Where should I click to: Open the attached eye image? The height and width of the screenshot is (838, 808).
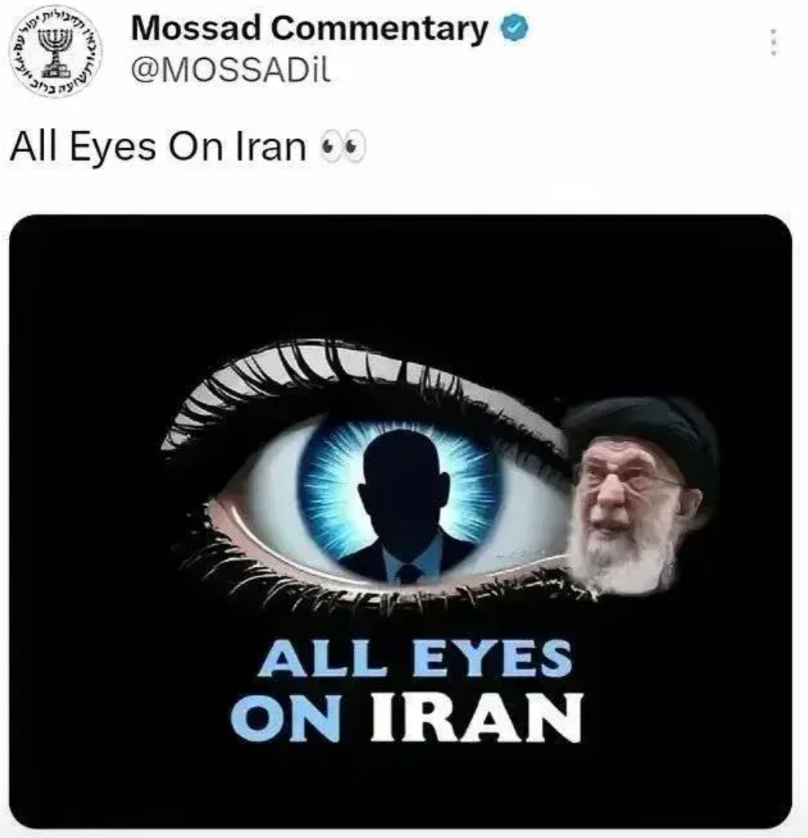point(401,521)
